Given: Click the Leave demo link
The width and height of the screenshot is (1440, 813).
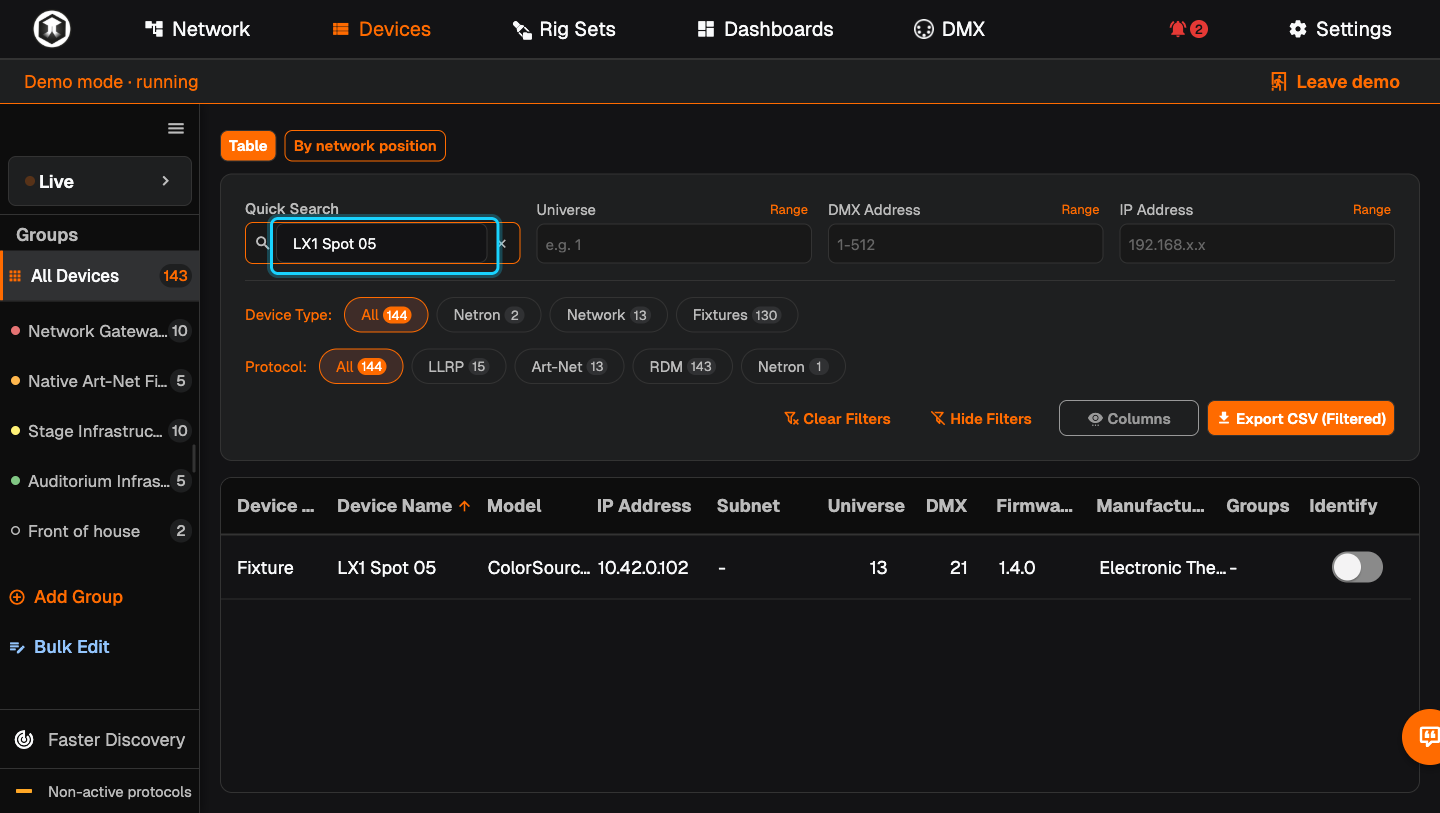Looking at the screenshot, I should coord(1335,82).
